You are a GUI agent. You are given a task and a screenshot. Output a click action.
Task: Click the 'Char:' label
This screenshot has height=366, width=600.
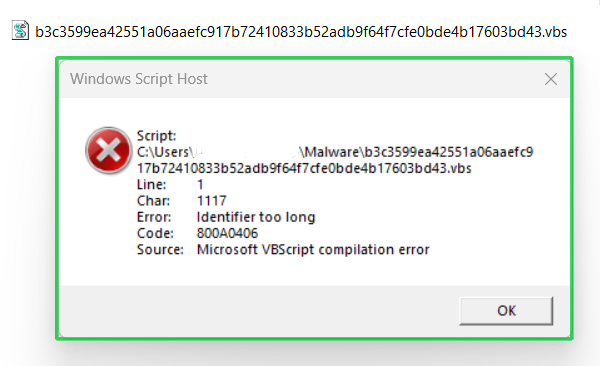(x=153, y=201)
